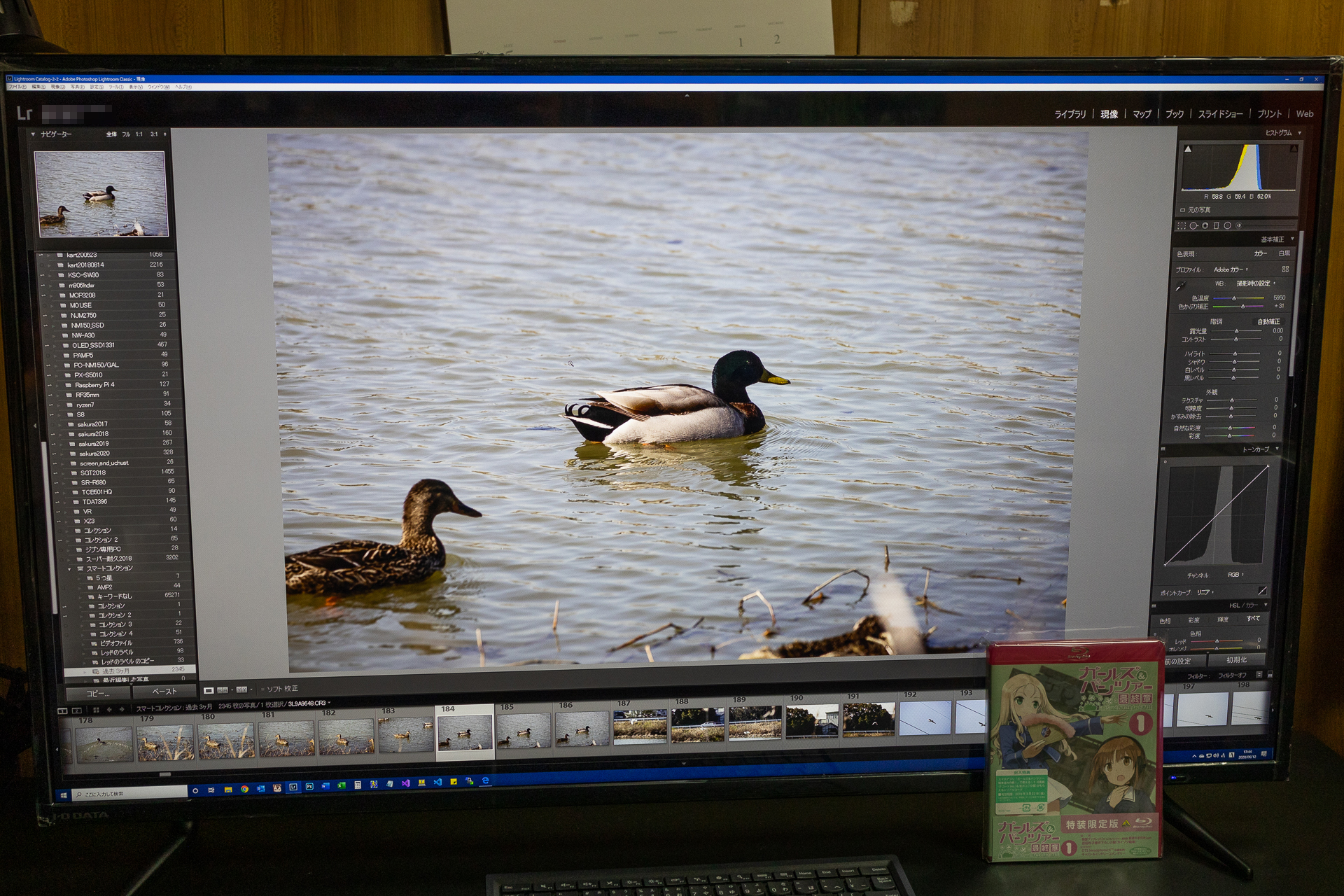
Task: Enable the ソフト校正 soft proofing checkbox
Action: coord(261,689)
